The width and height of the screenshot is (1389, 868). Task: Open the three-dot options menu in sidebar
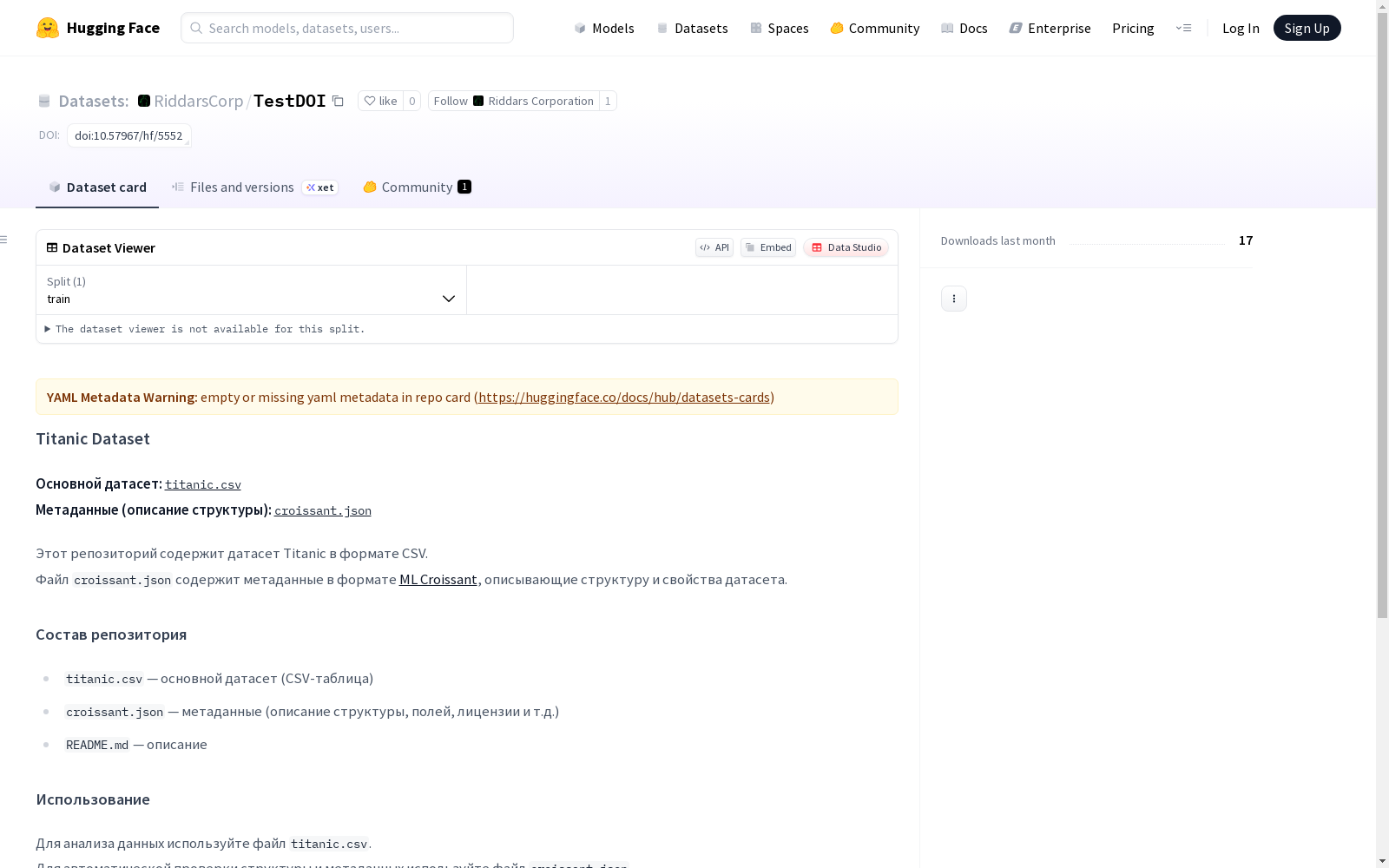tap(954, 299)
